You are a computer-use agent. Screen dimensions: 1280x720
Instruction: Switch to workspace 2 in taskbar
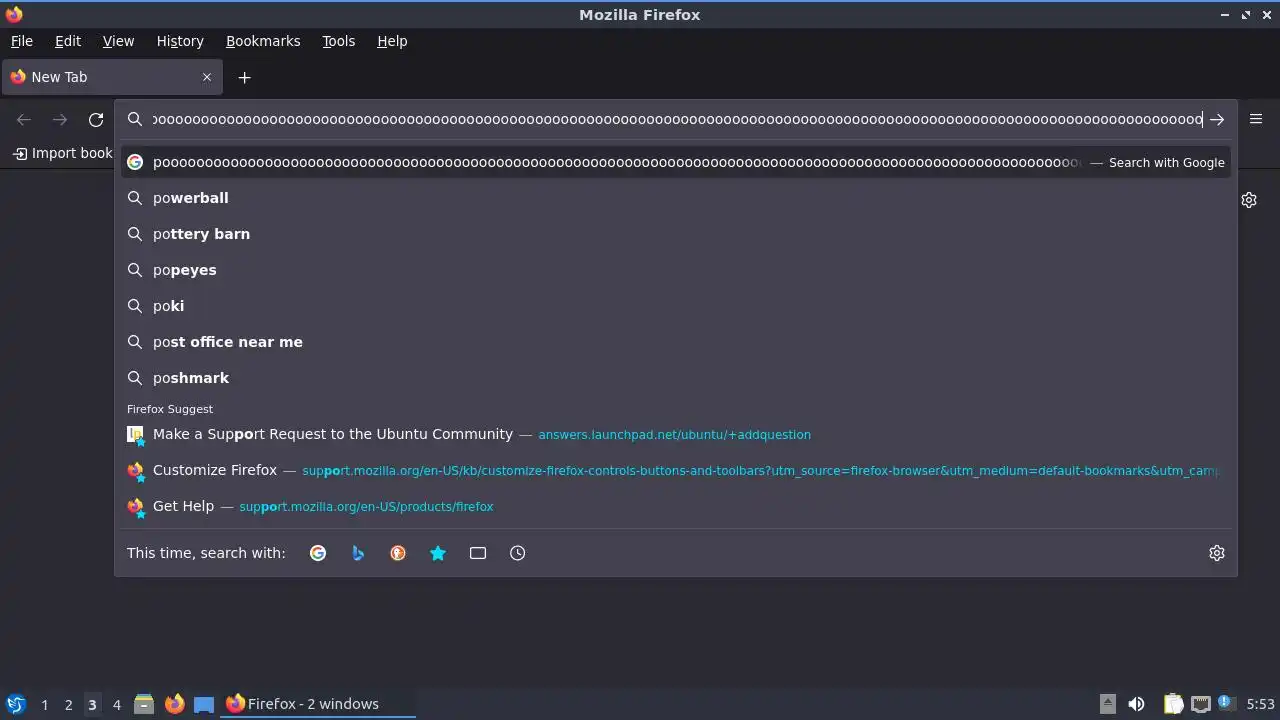point(68,704)
